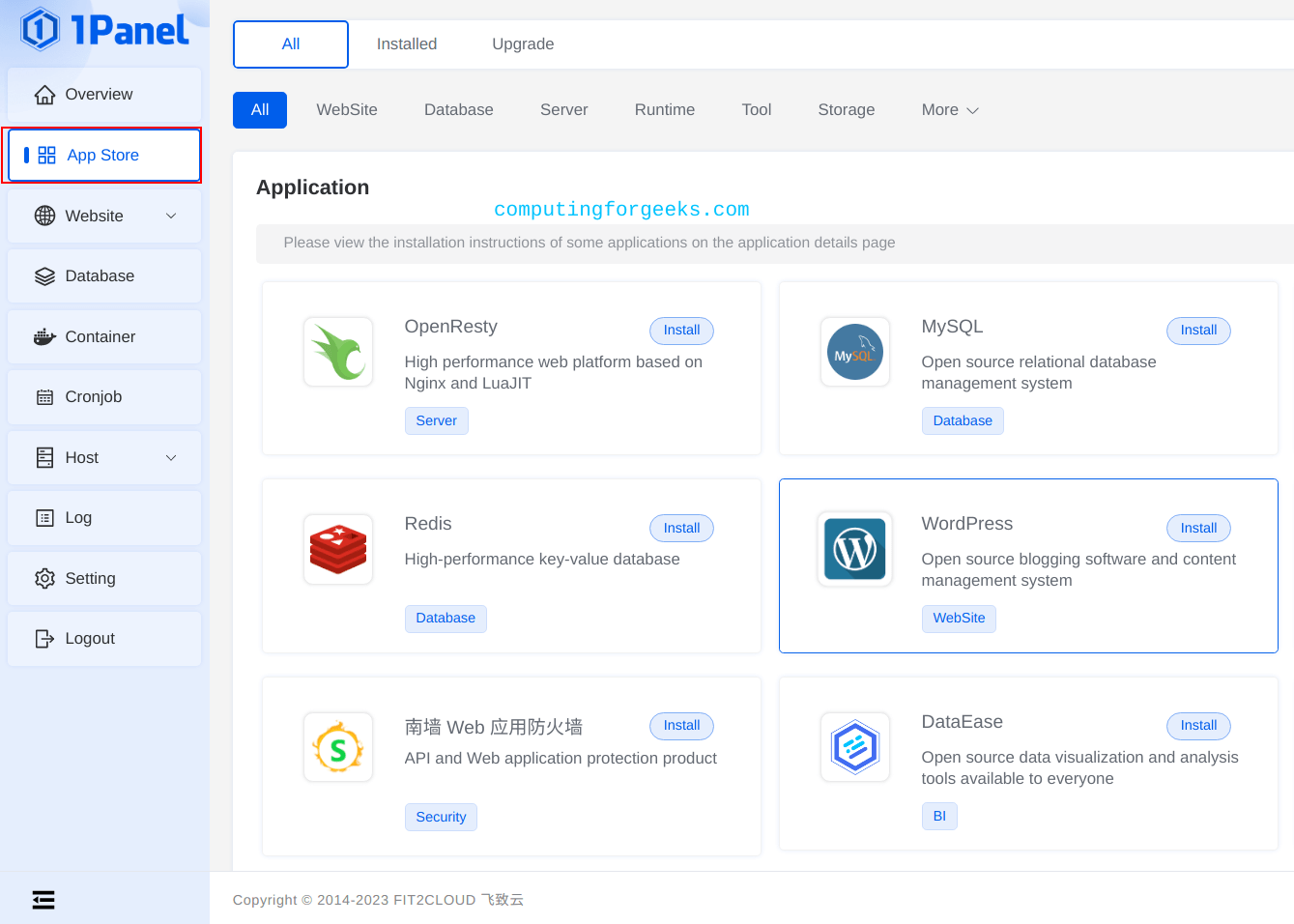
Task: Open the More categories dropdown
Action: pos(948,109)
